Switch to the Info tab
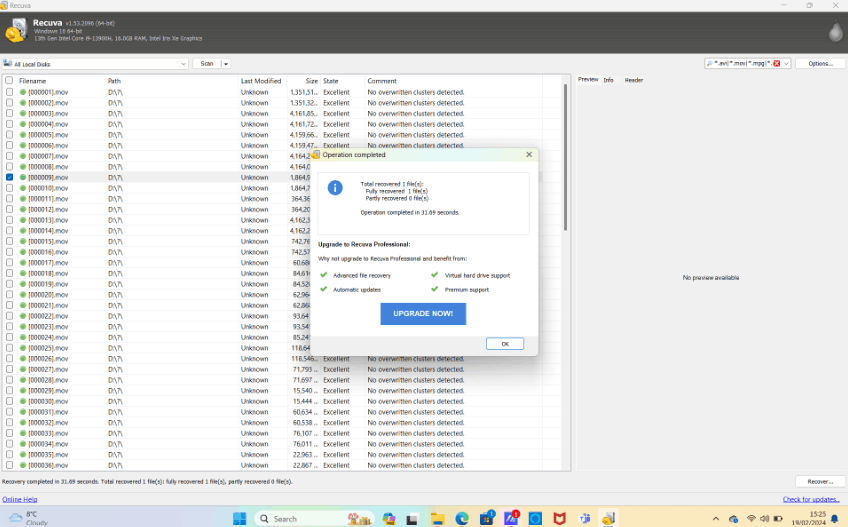 coord(608,80)
